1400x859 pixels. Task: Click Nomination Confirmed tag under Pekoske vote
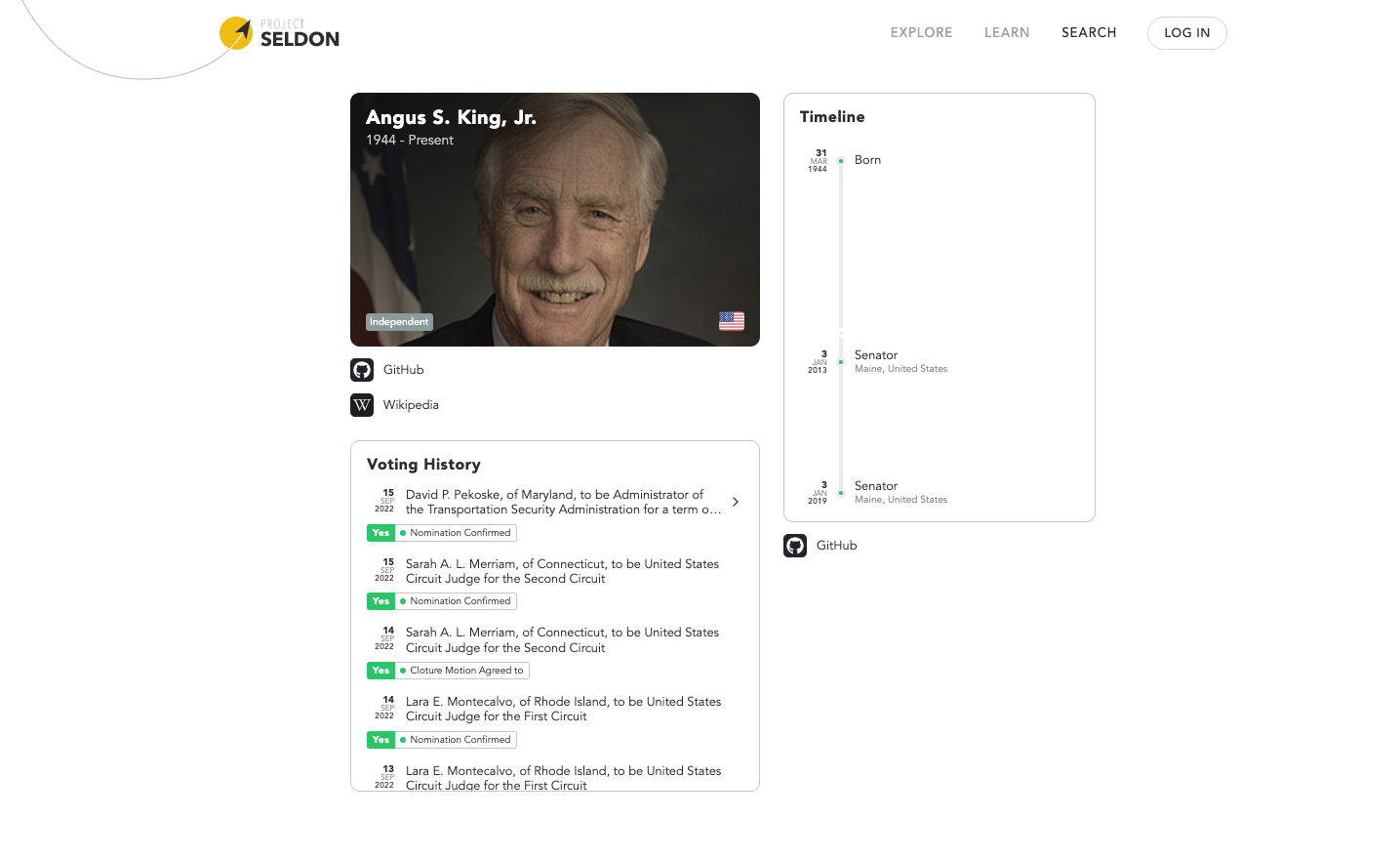pos(457,533)
